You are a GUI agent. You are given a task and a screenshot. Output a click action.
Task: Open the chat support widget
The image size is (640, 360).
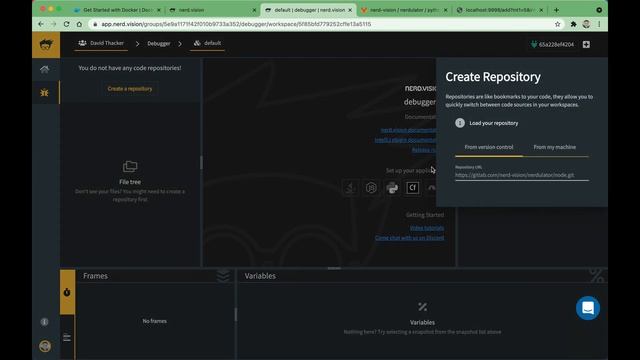588,308
